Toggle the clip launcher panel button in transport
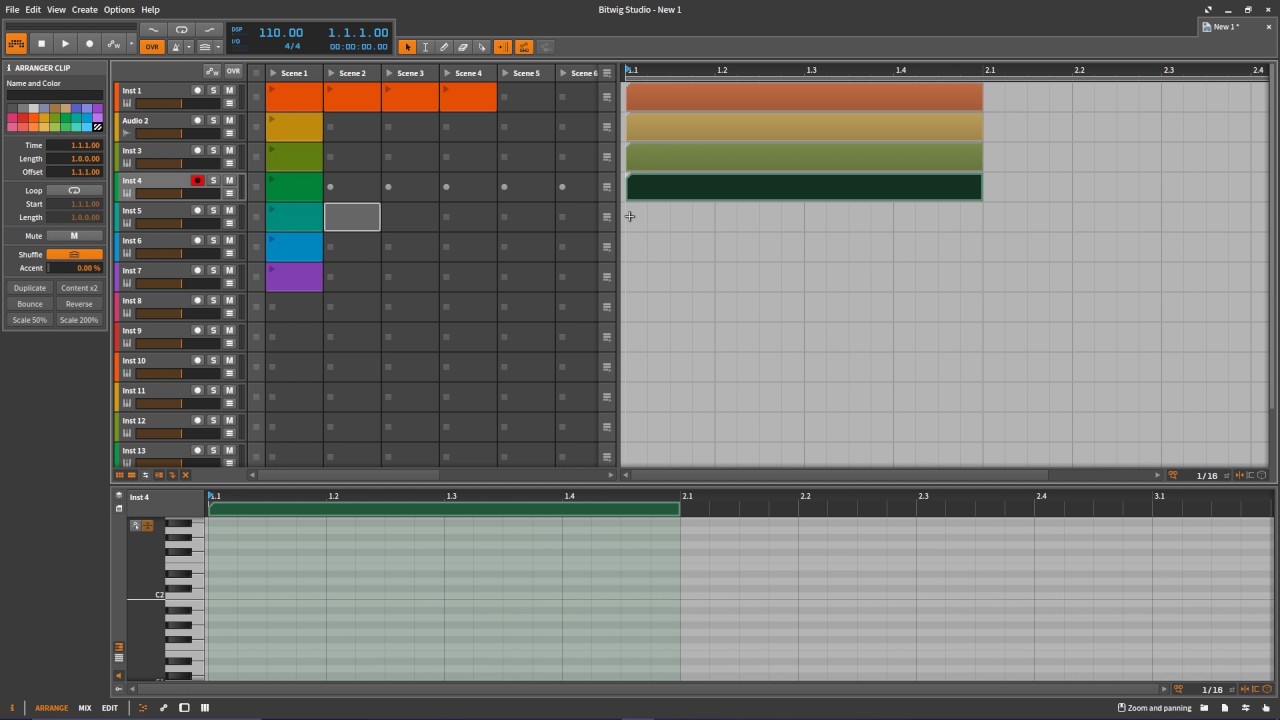1280x720 pixels. coord(16,44)
